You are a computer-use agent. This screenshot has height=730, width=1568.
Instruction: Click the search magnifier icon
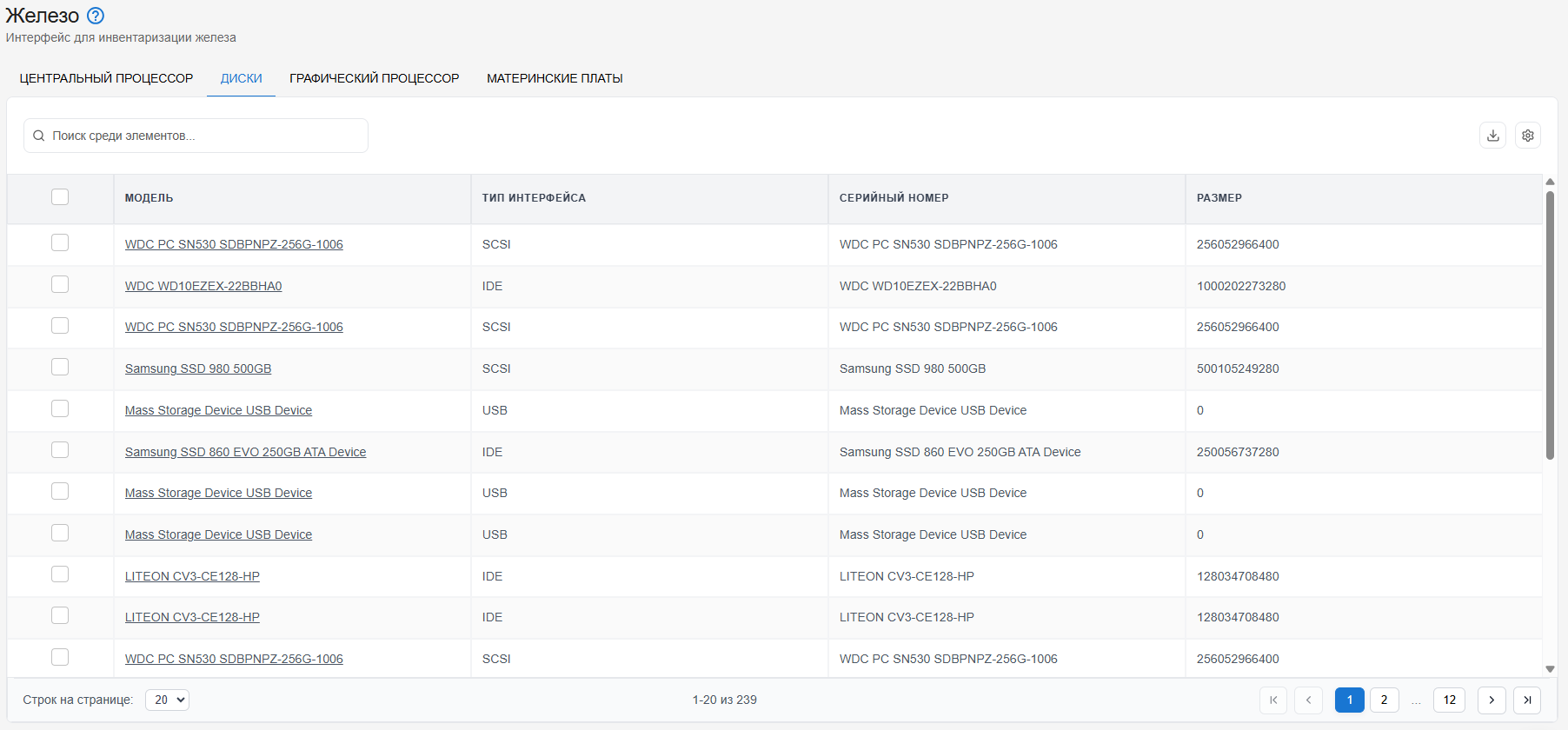pos(39,136)
